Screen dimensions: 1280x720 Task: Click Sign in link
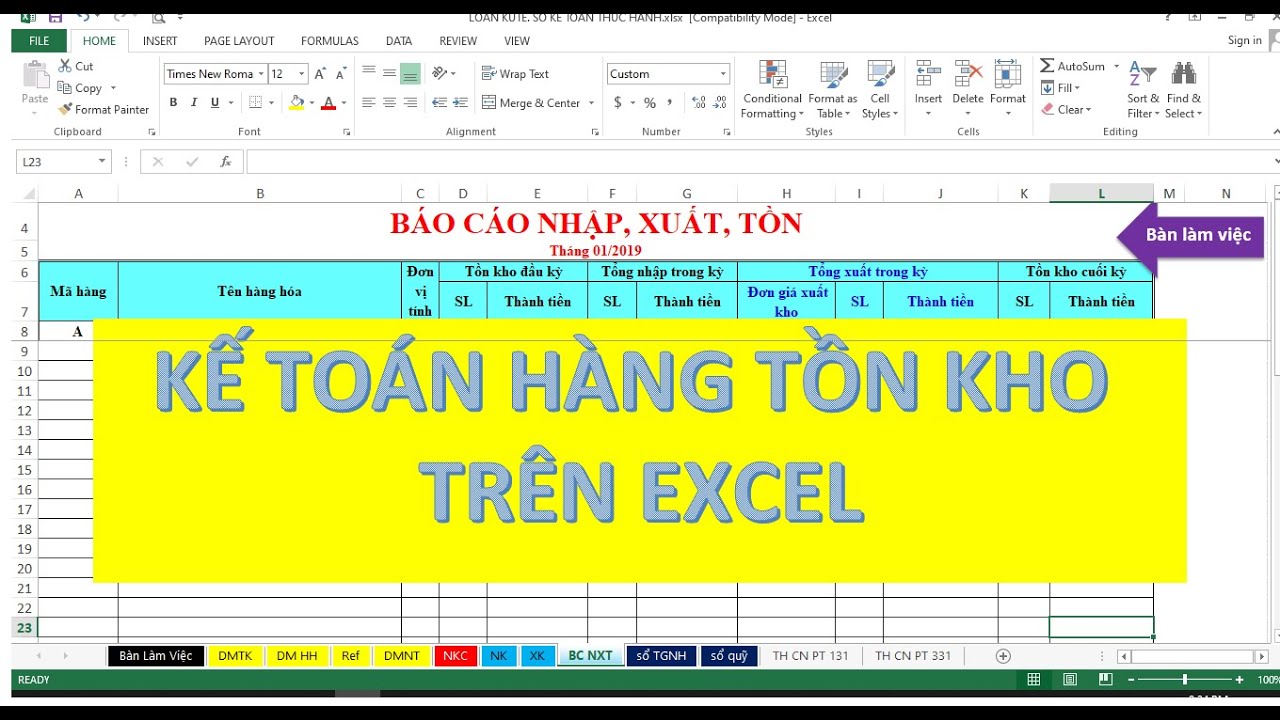[x=1244, y=41]
